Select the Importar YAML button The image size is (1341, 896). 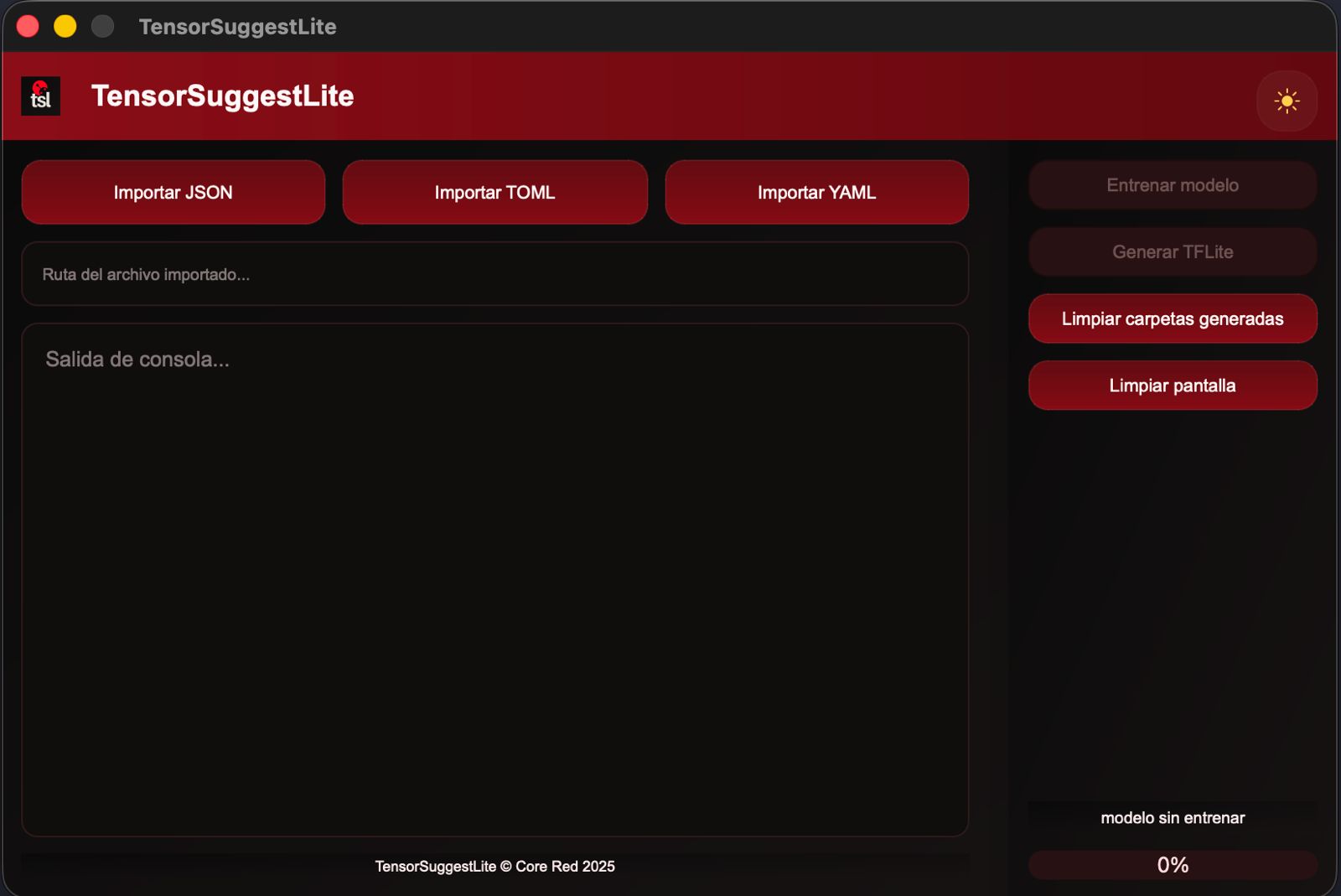click(x=816, y=192)
